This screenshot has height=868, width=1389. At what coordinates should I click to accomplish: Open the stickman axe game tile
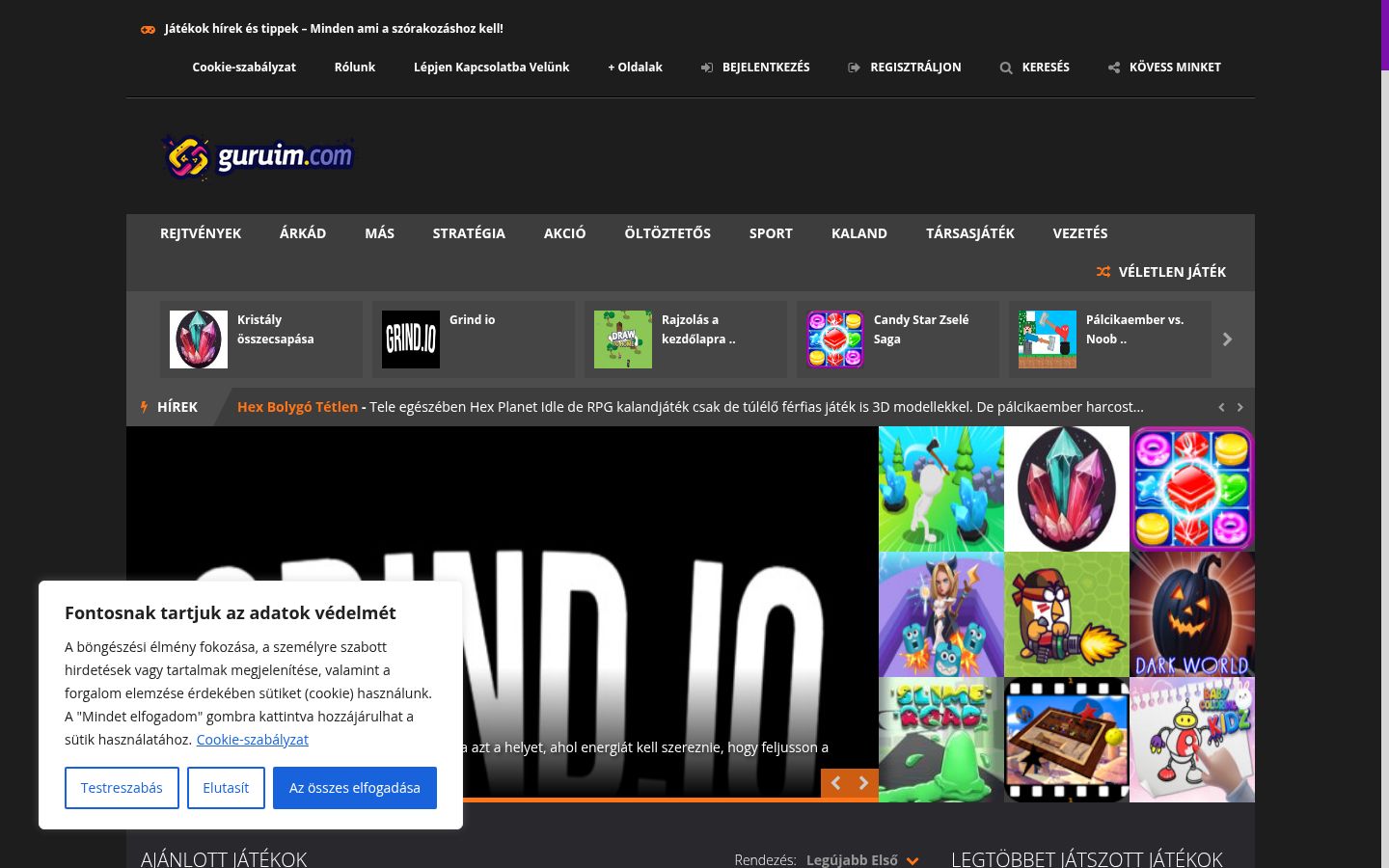941,489
